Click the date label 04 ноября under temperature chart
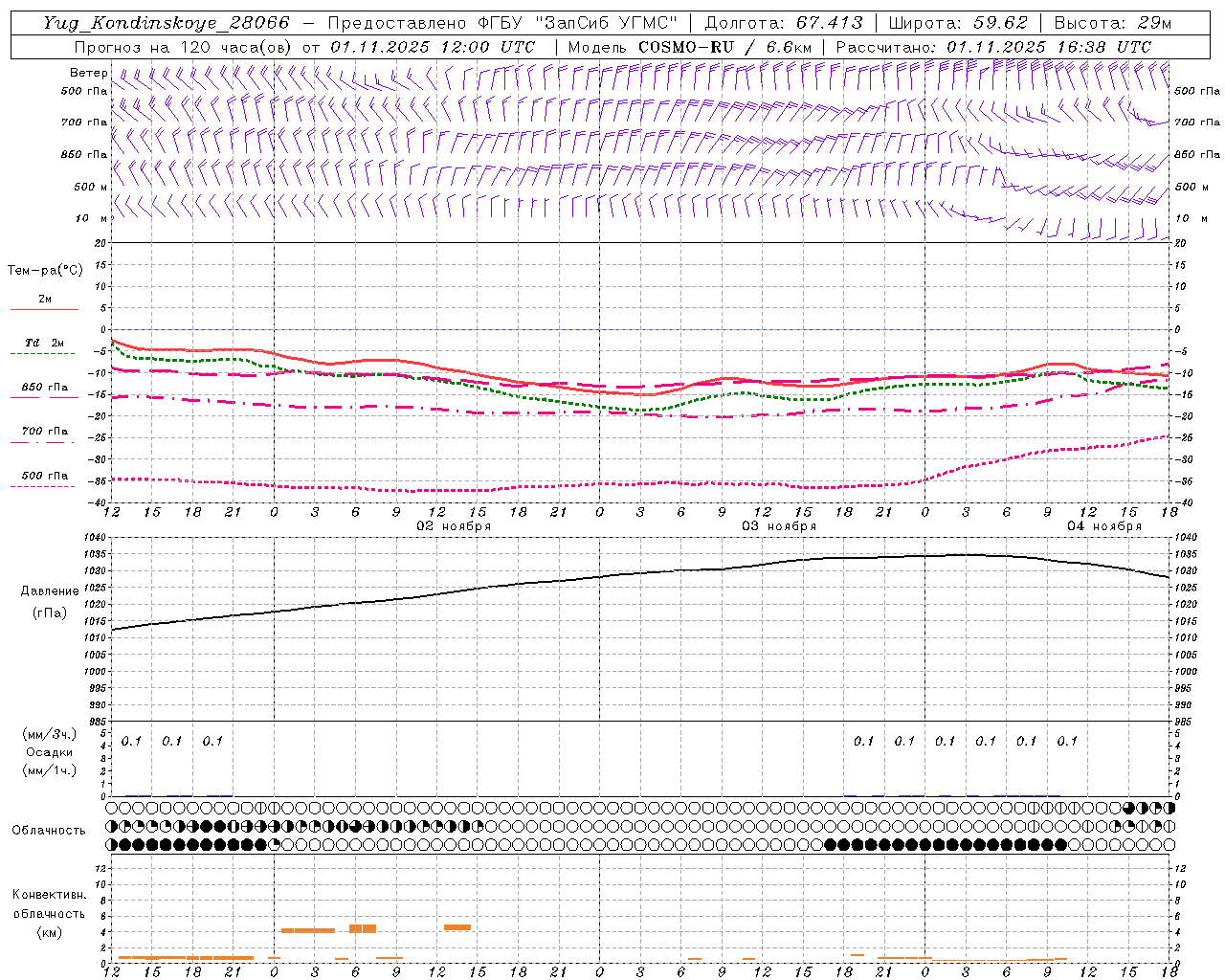Viewport: 1225px width, 980px height. (1104, 526)
